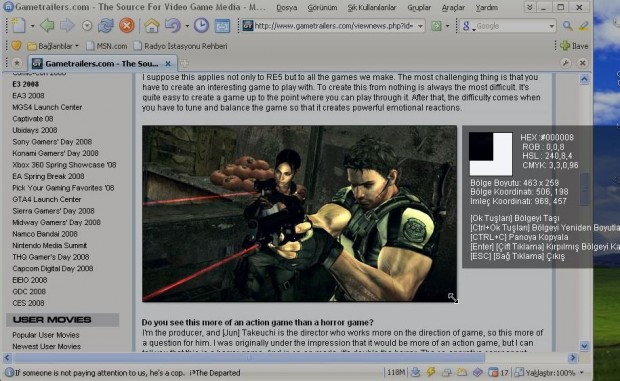Click the horizontal scrollbar left arrow

pos(7,358)
